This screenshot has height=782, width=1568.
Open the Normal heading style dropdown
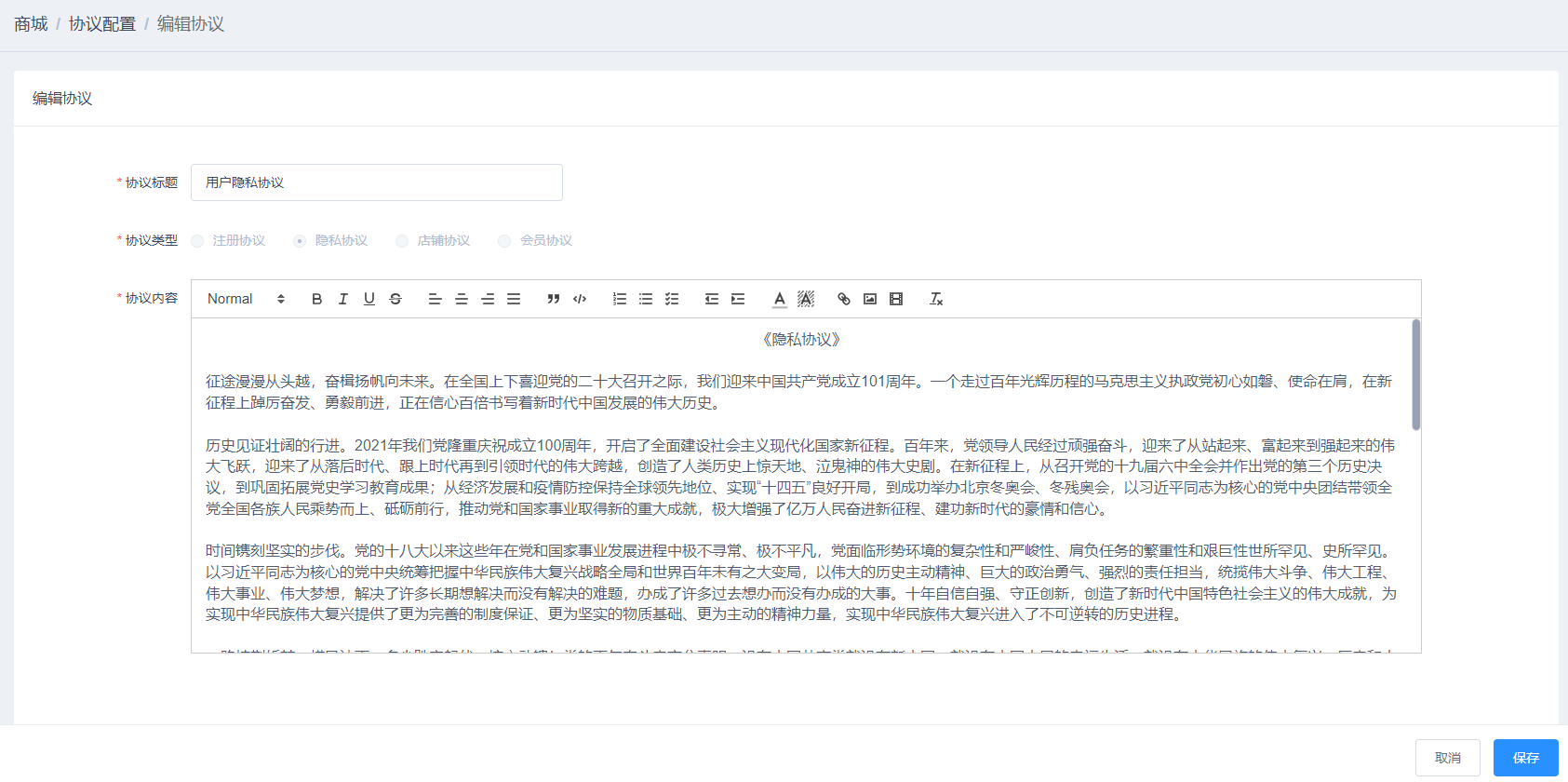point(246,299)
